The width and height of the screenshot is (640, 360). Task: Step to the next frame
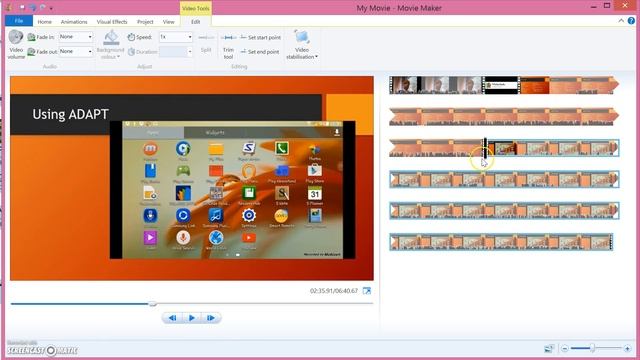(x=211, y=318)
